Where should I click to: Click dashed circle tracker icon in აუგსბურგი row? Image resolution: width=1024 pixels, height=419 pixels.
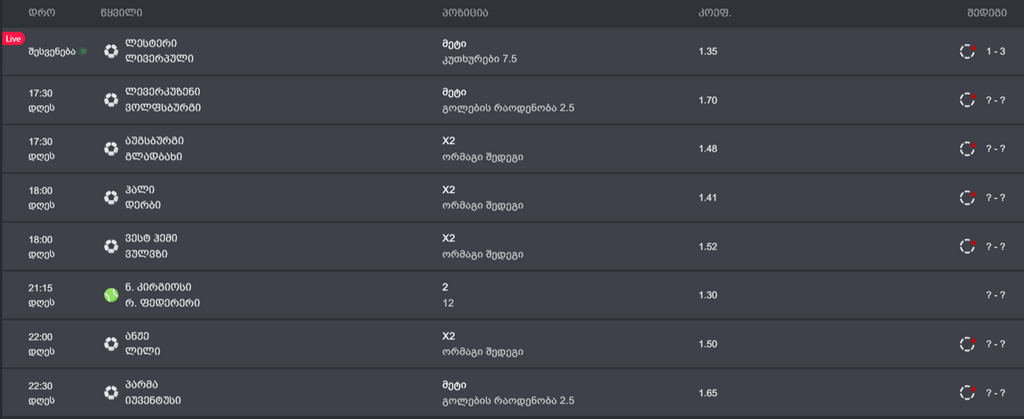coord(967,148)
